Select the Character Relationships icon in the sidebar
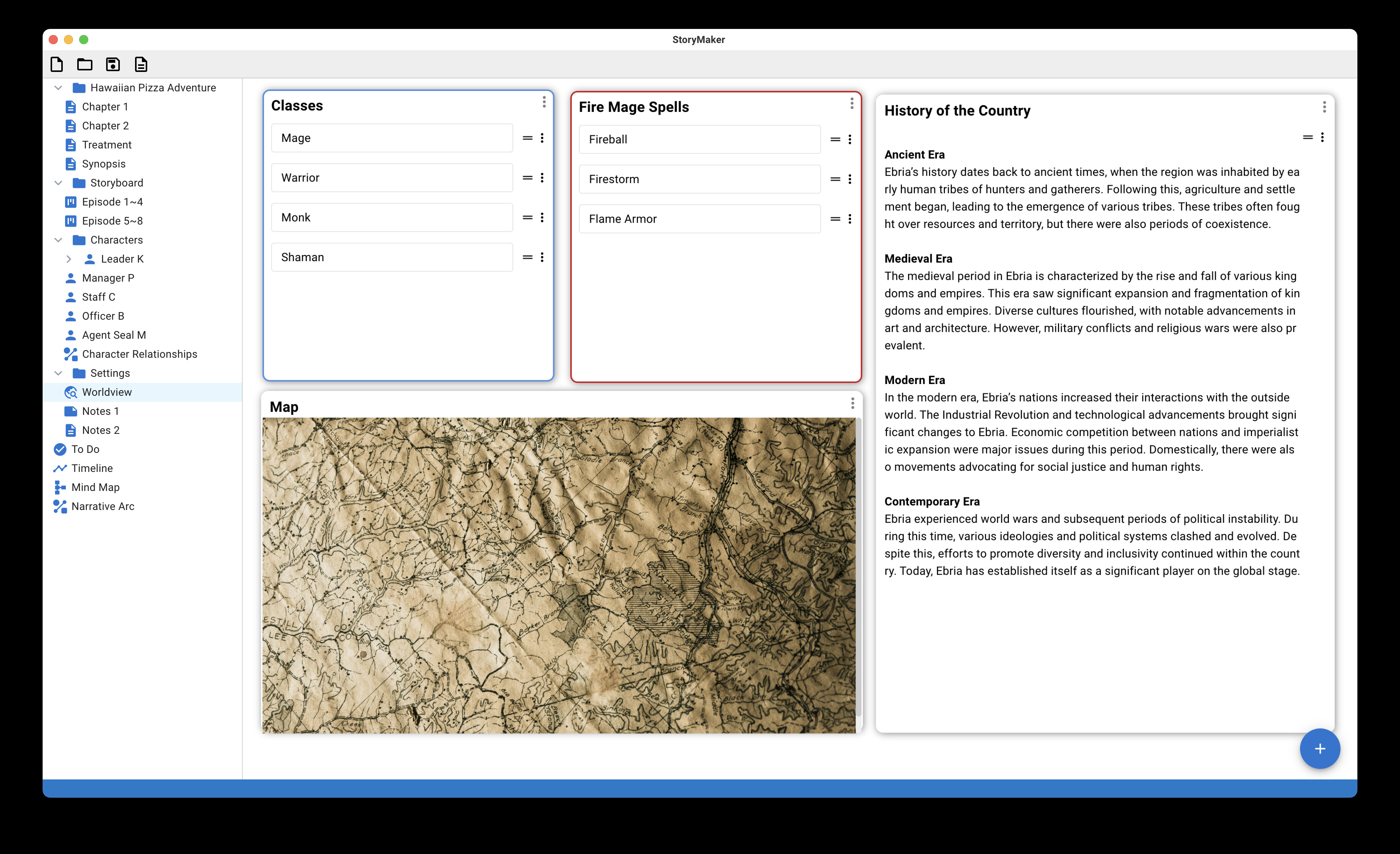 [70, 354]
